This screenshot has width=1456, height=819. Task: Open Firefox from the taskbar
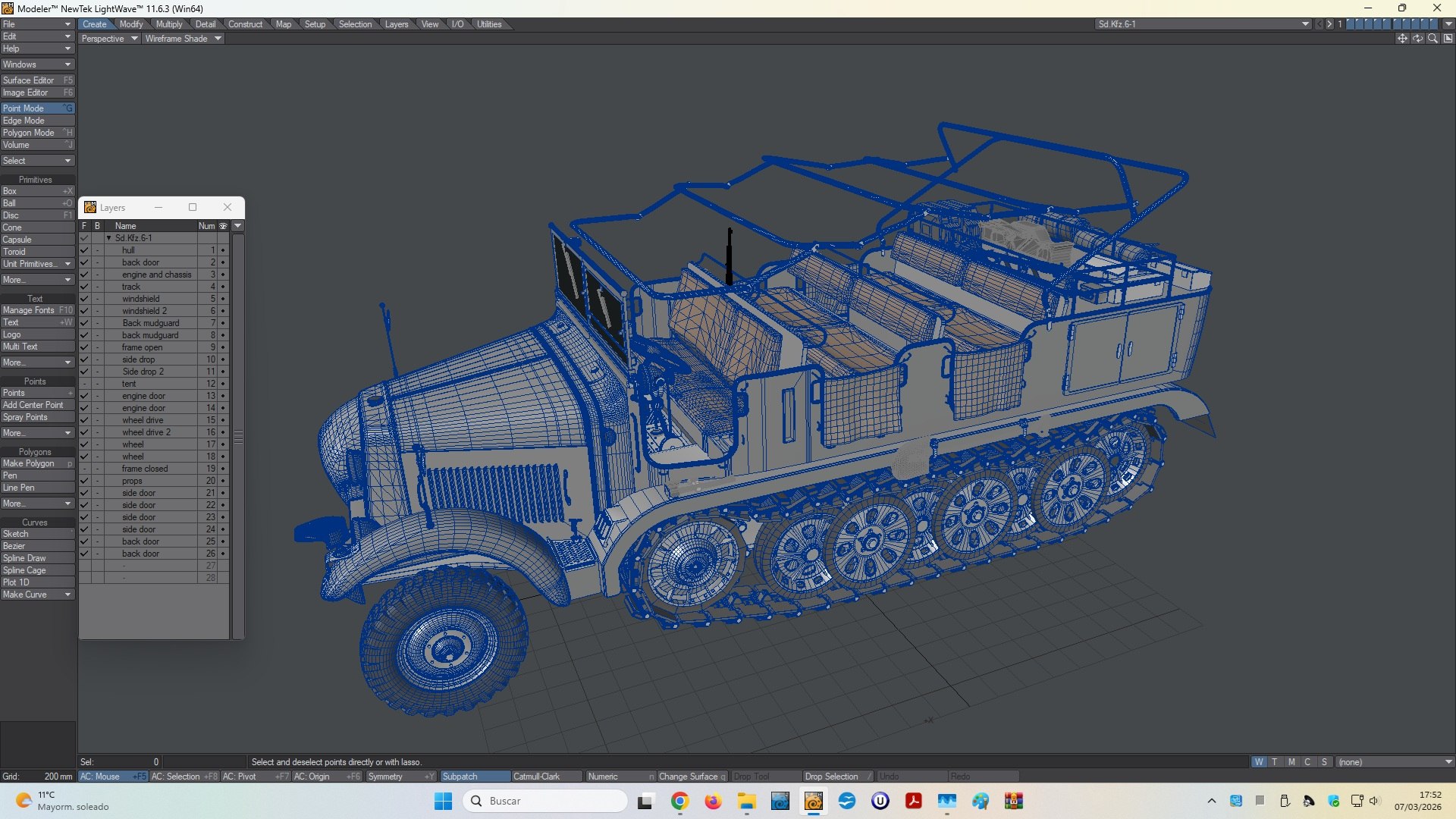click(713, 801)
